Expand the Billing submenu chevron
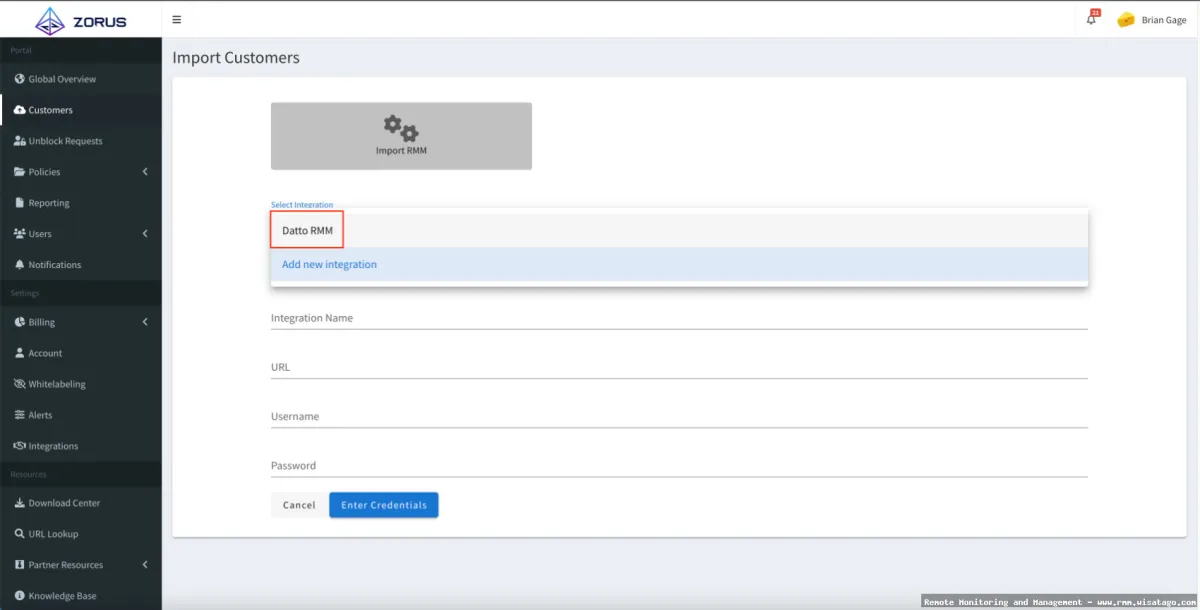The width and height of the screenshot is (1200, 610). 145,322
